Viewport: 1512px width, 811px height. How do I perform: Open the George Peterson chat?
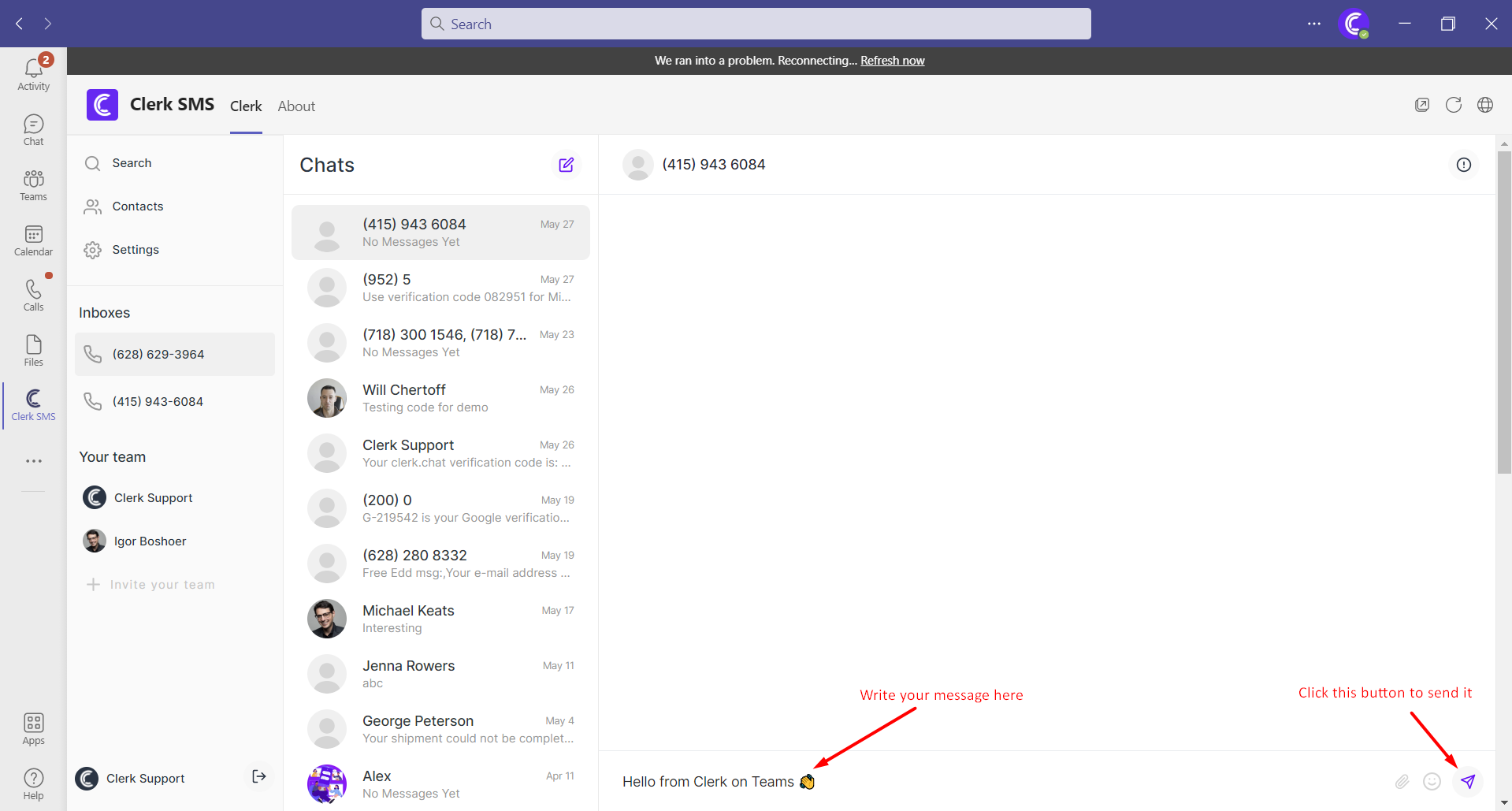(x=440, y=729)
